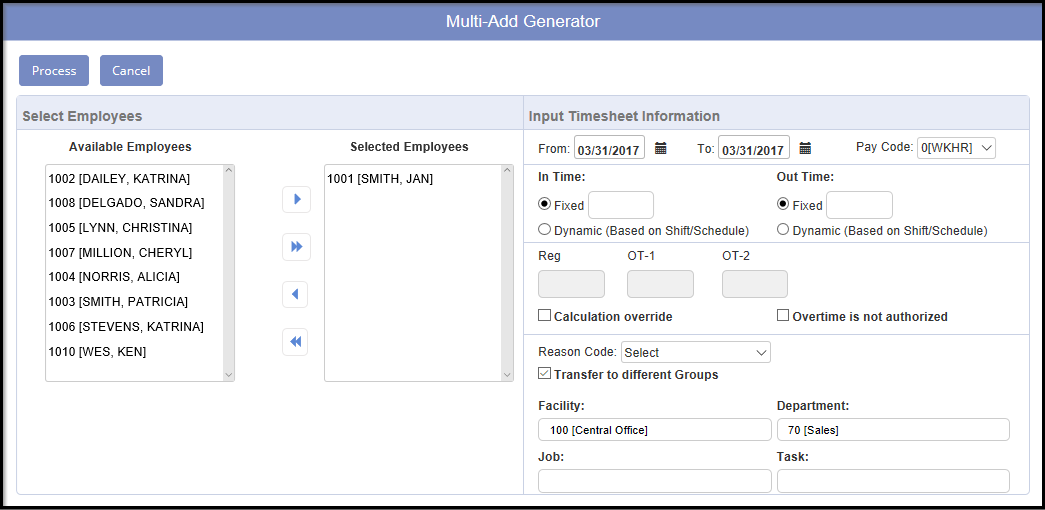This screenshot has width=1045, height=510.
Task: Select Dynamic option for In Time
Action: 545,230
